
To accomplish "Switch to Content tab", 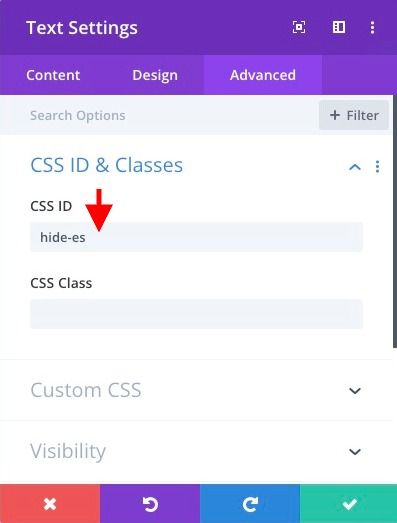I will [53, 75].
